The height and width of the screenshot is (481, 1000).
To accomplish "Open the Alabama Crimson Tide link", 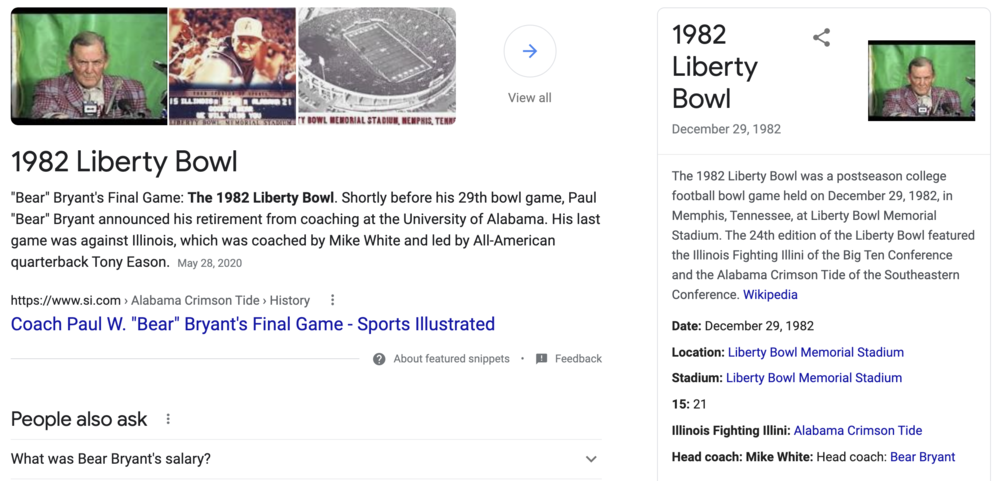I will click(x=857, y=431).
